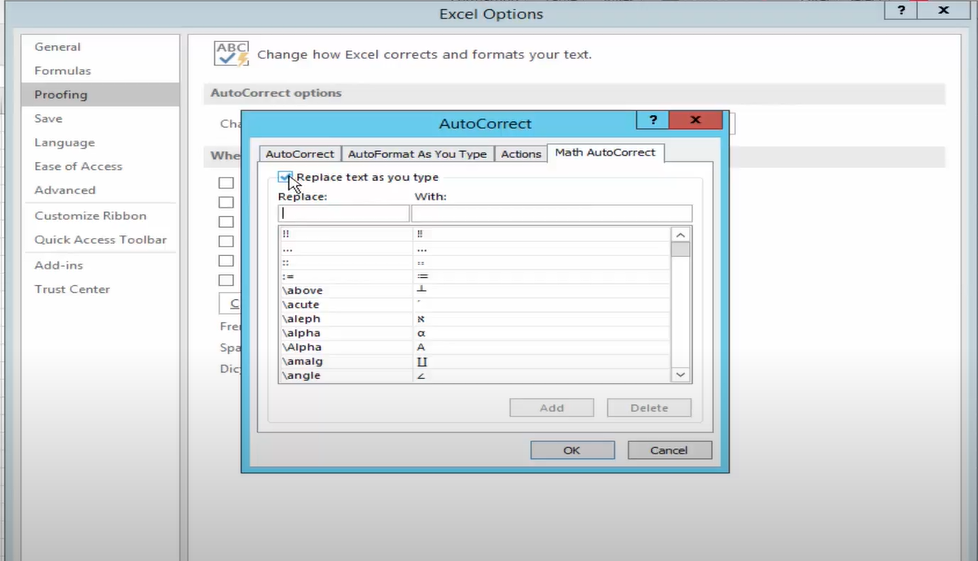This screenshot has width=978, height=561.
Task: Click Cancel in the AutoCorrect dialog
Action: point(669,450)
